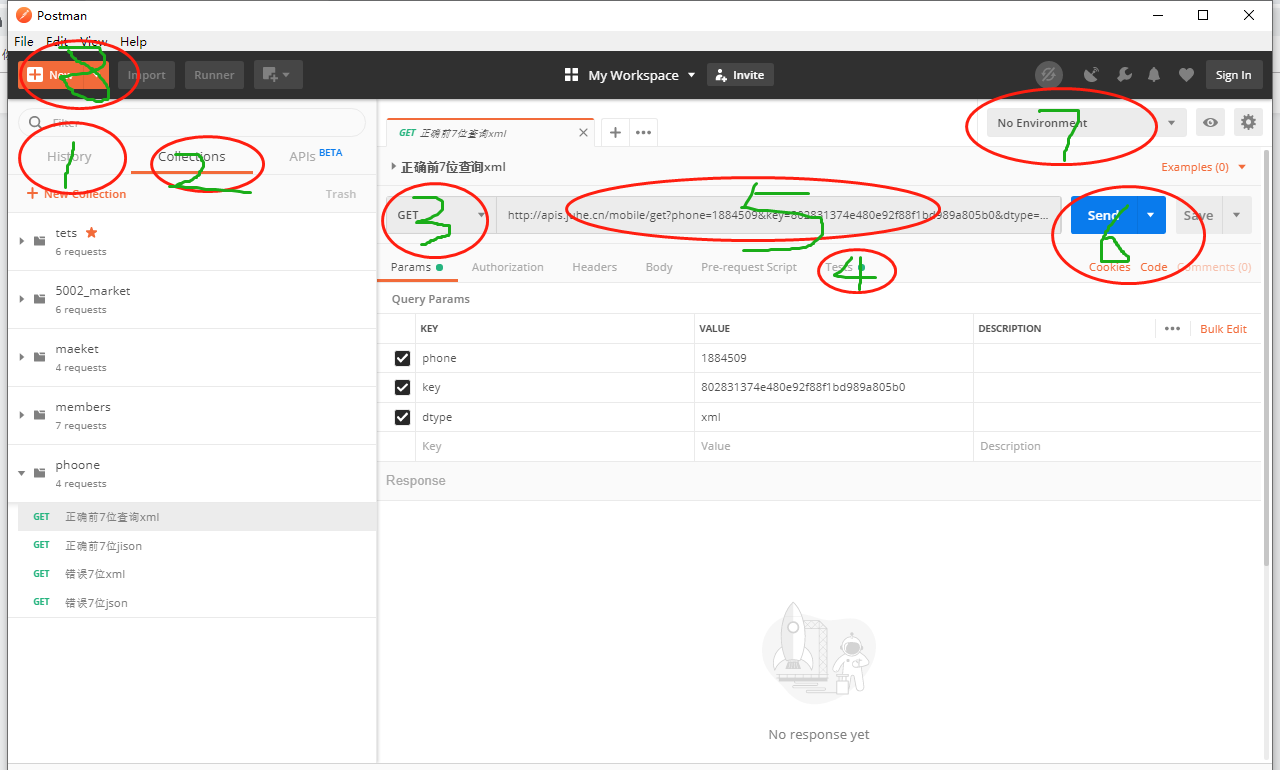Open the Authorization tab
The image size is (1280, 770).
[x=508, y=267]
